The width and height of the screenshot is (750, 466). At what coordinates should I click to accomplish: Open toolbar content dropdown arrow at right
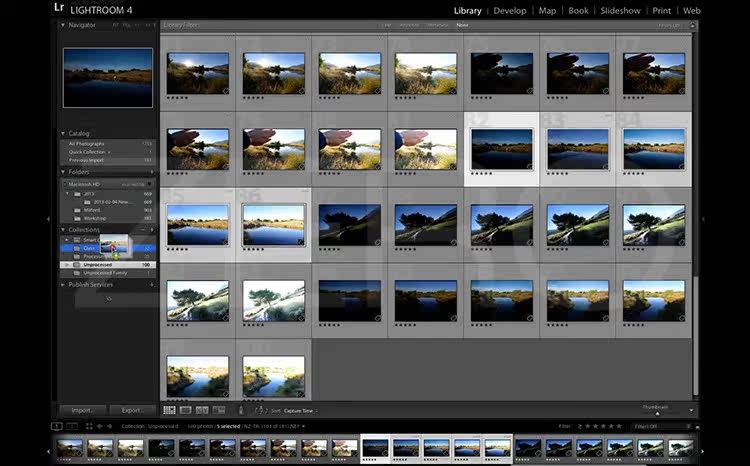(691, 411)
